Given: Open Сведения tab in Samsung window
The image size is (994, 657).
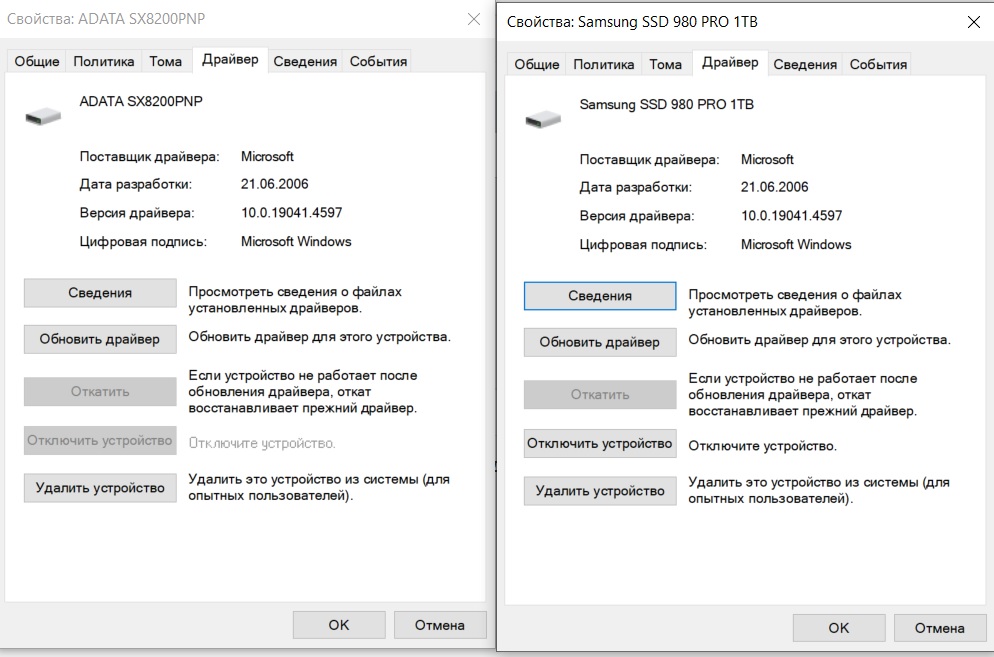Looking at the screenshot, I should coord(805,65).
